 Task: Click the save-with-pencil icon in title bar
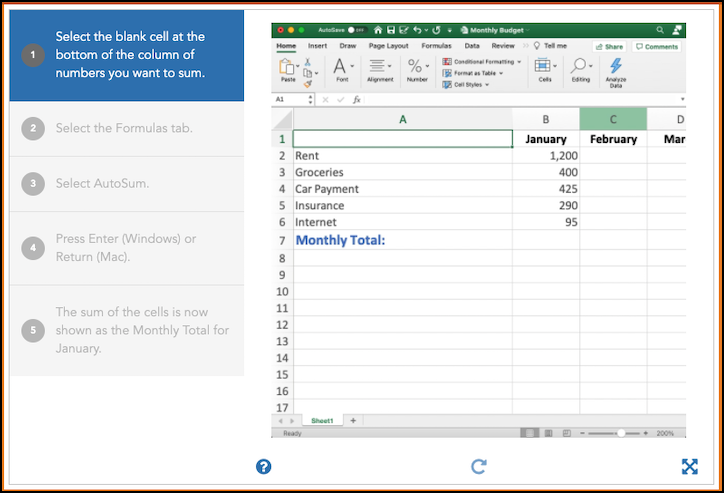(404, 30)
